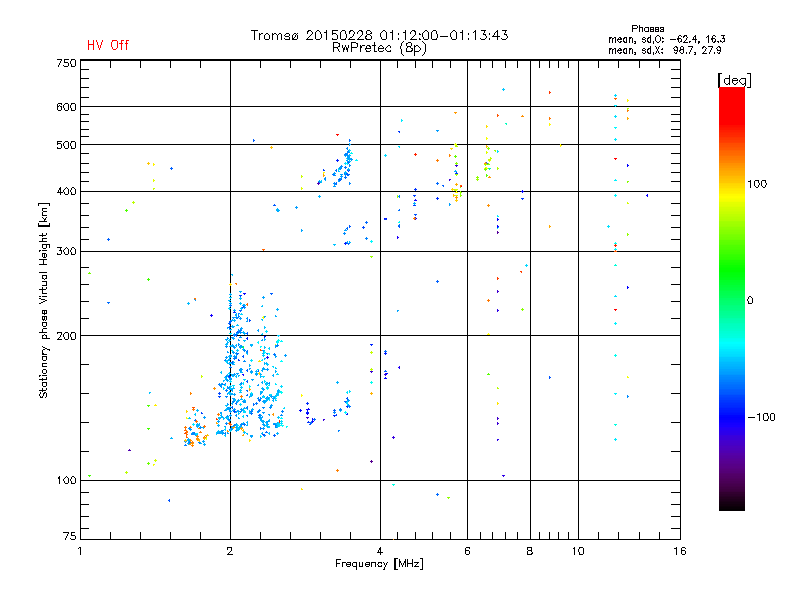Click the phase colorbar gradient
Screen dimensions: 800x600
(732, 299)
